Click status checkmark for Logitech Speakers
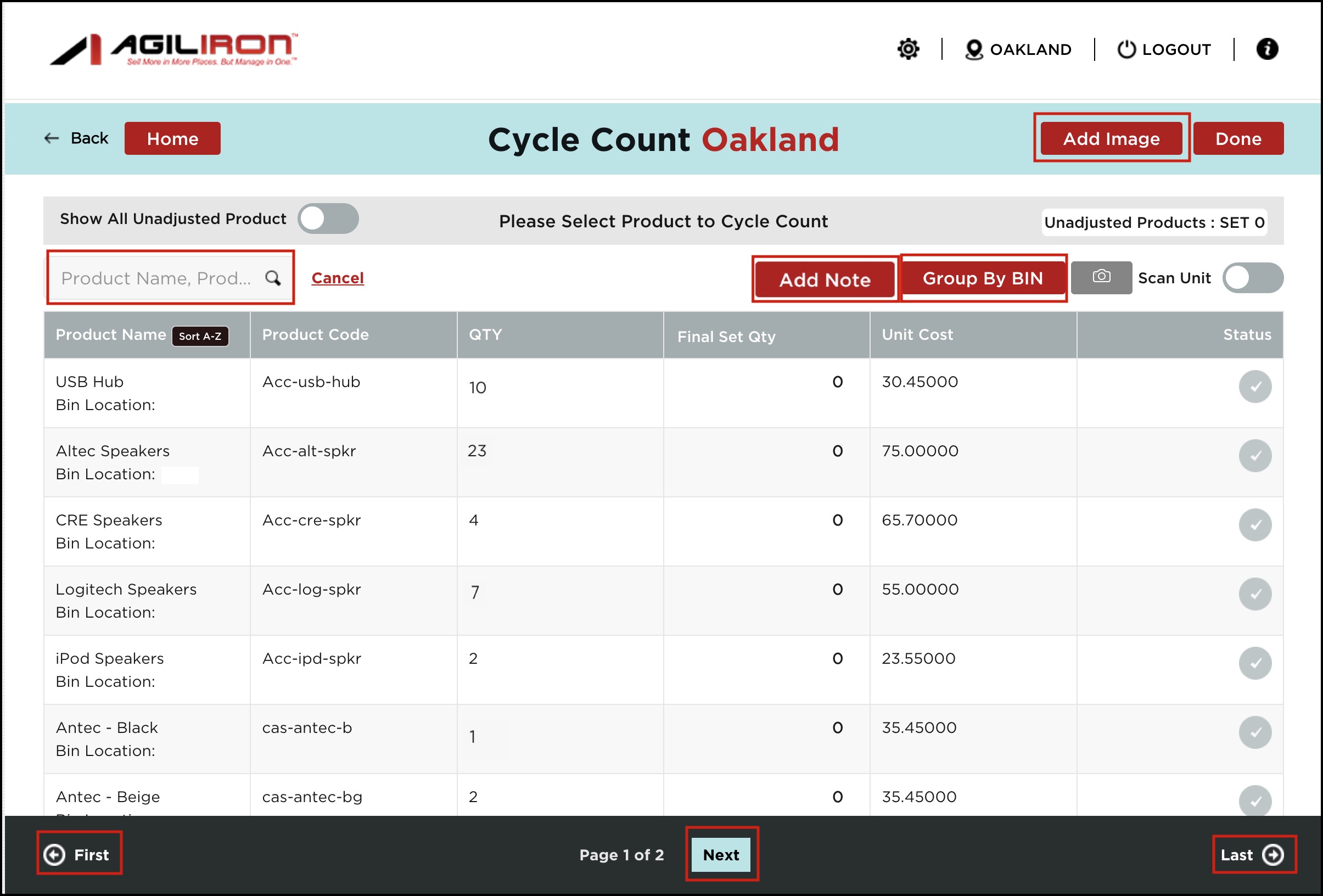This screenshot has width=1323, height=896. [x=1255, y=593]
